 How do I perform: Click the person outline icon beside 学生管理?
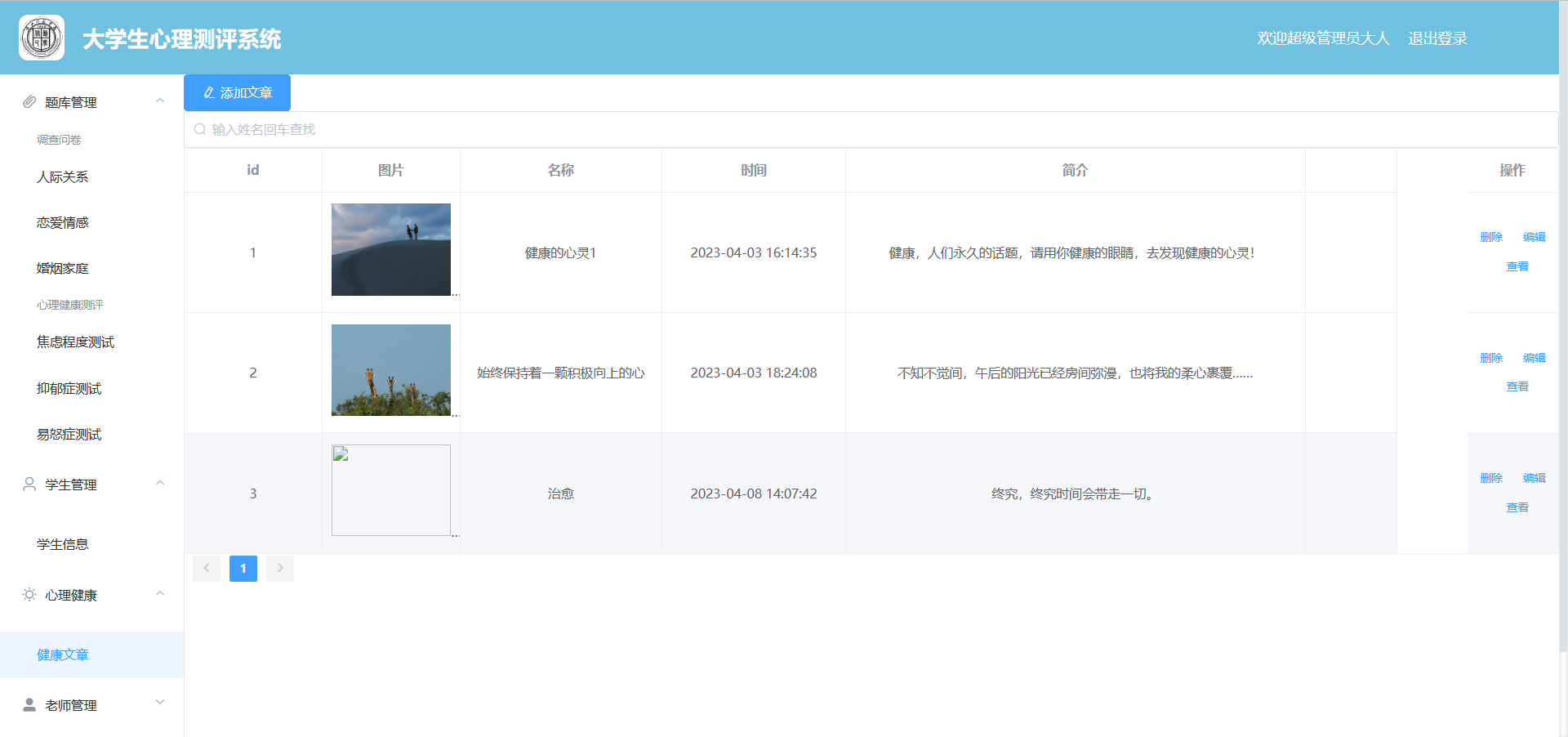pyautogui.click(x=29, y=484)
